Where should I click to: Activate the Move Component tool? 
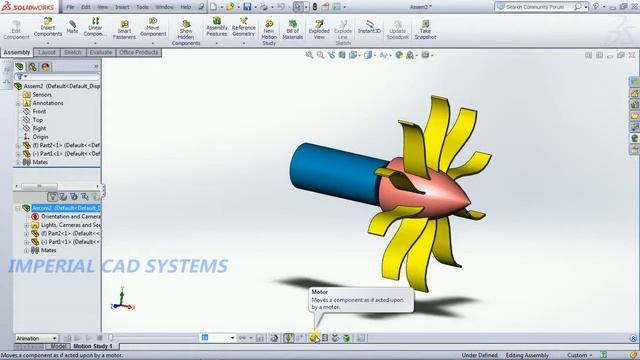[153, 27]
